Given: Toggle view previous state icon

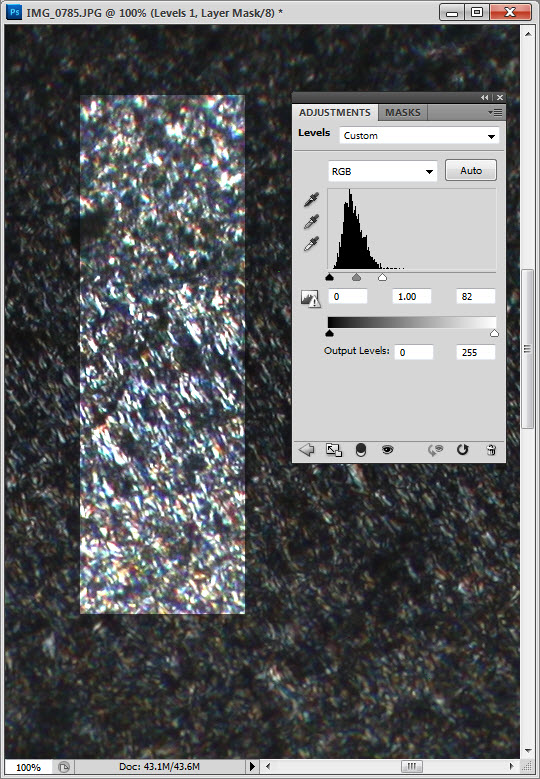Looking at the screenshot, I should point(435,450).
